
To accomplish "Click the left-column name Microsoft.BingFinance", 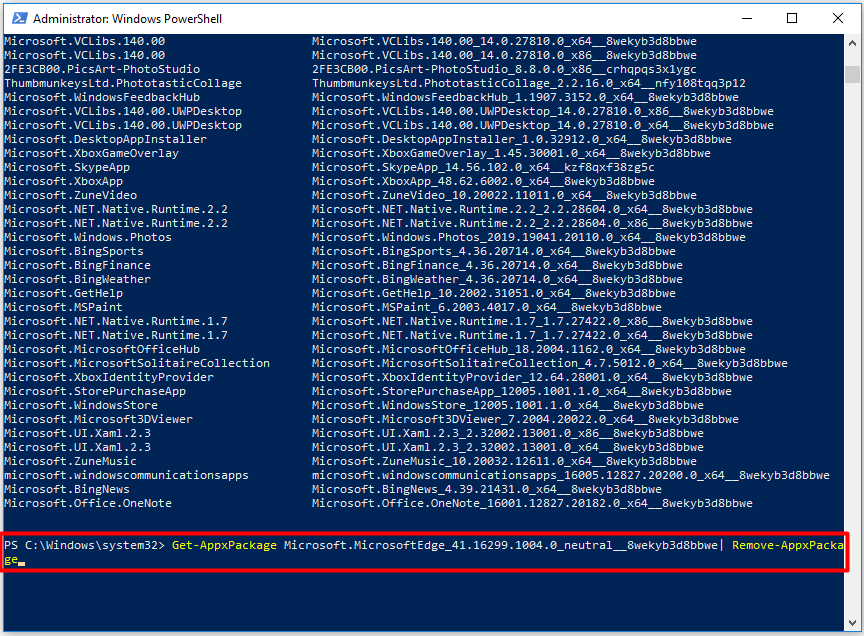I will click(77, 265).
